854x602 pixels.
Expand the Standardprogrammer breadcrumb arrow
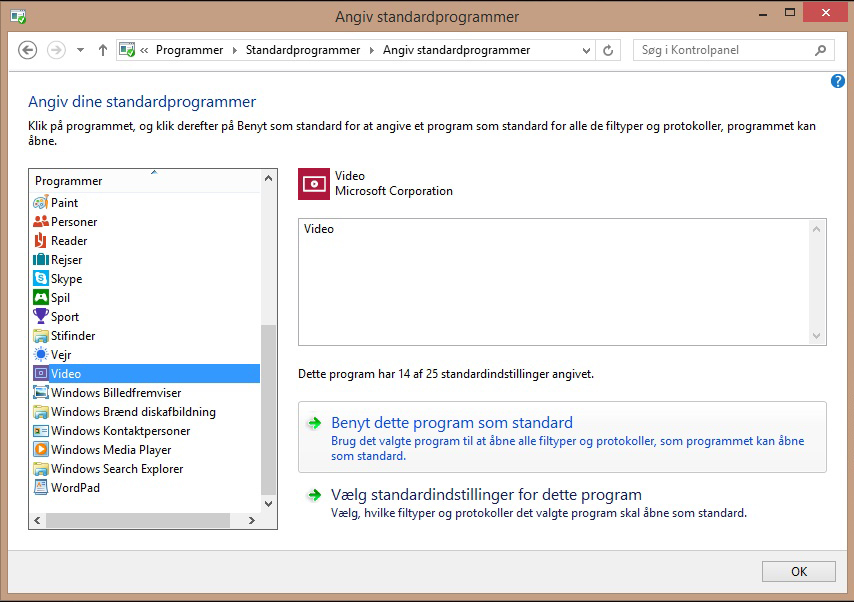pyautogui.click(x=371, y=50)
